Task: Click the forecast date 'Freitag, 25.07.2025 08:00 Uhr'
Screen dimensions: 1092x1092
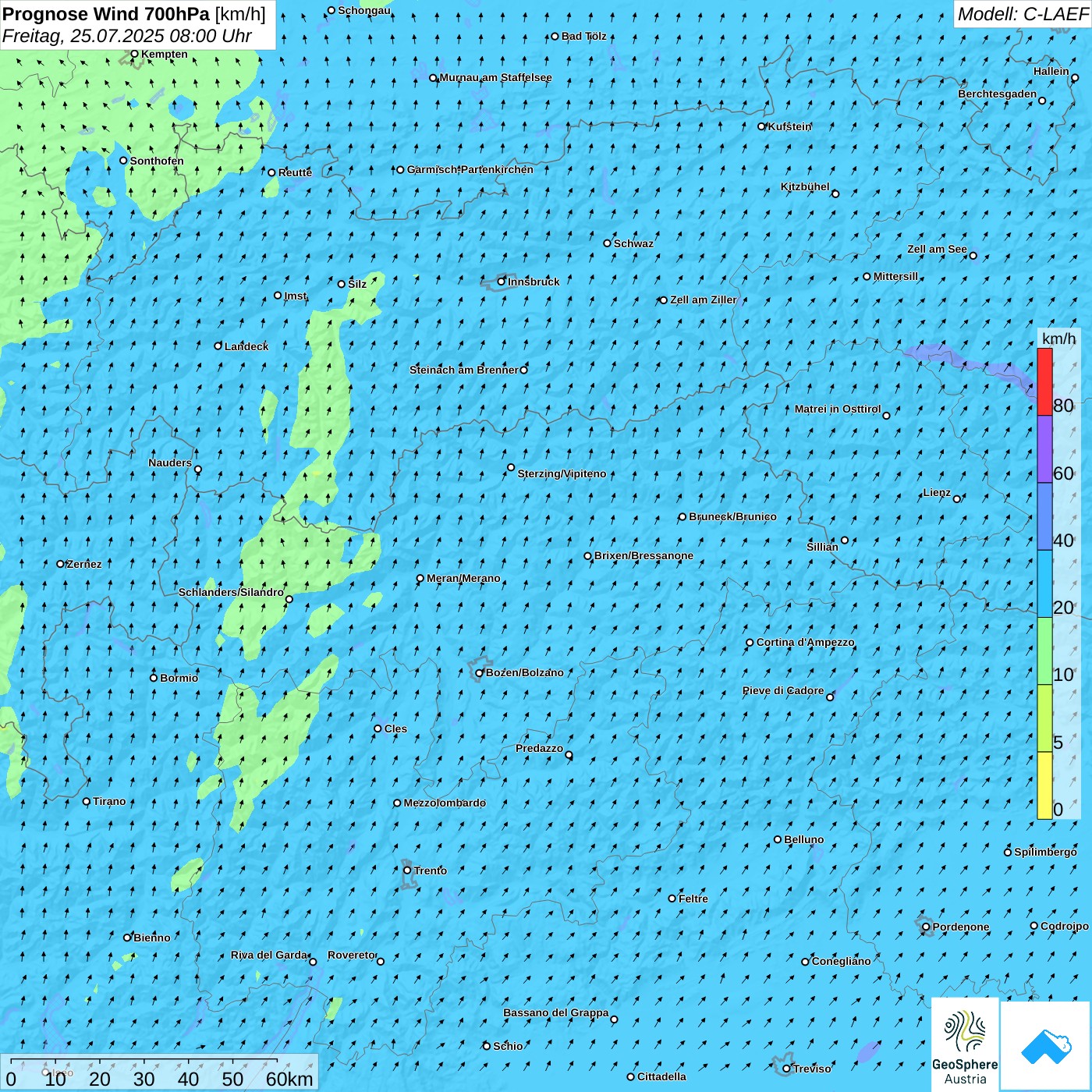Action: pyautogui.click(x=126, y=36)
